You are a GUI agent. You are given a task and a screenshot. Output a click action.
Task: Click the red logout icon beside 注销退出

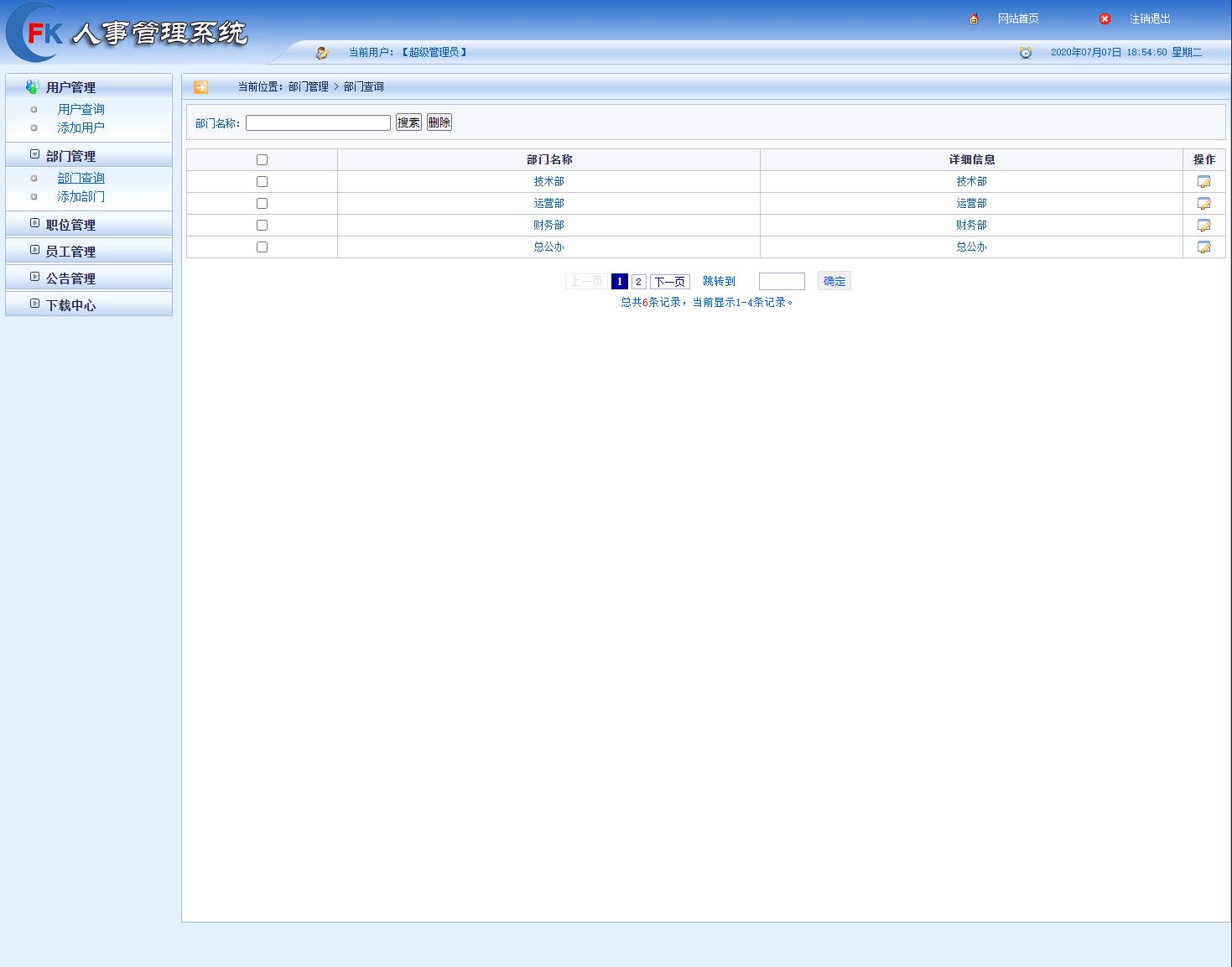(1105, 19)
